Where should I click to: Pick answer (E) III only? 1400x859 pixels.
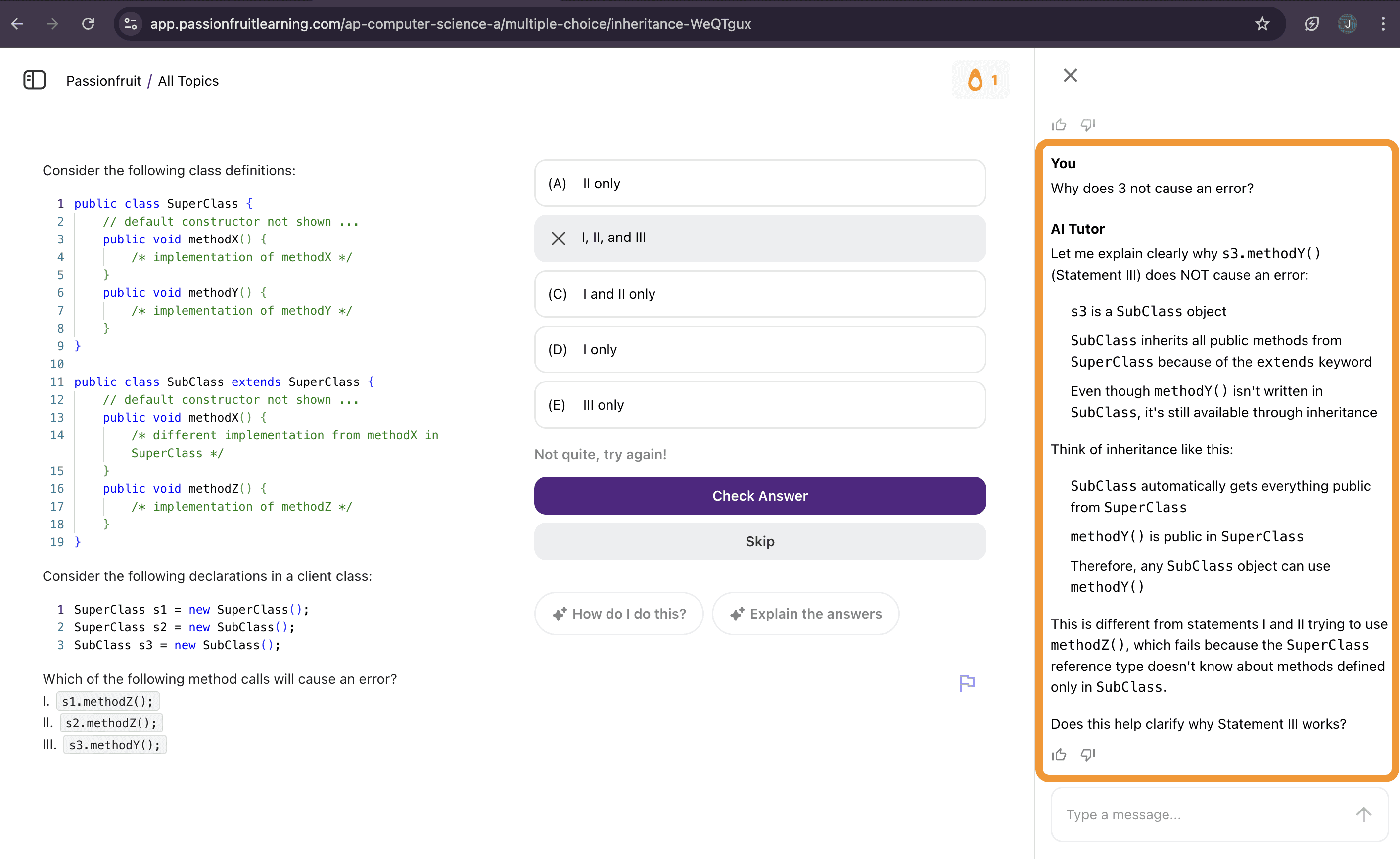tap(760, 405)
